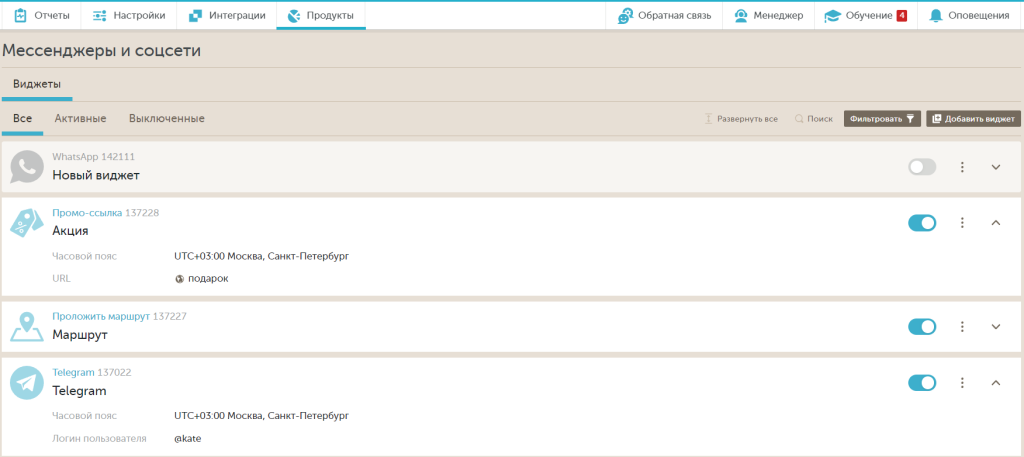Switch to the Выключенные tab

[x=167, y=119]
